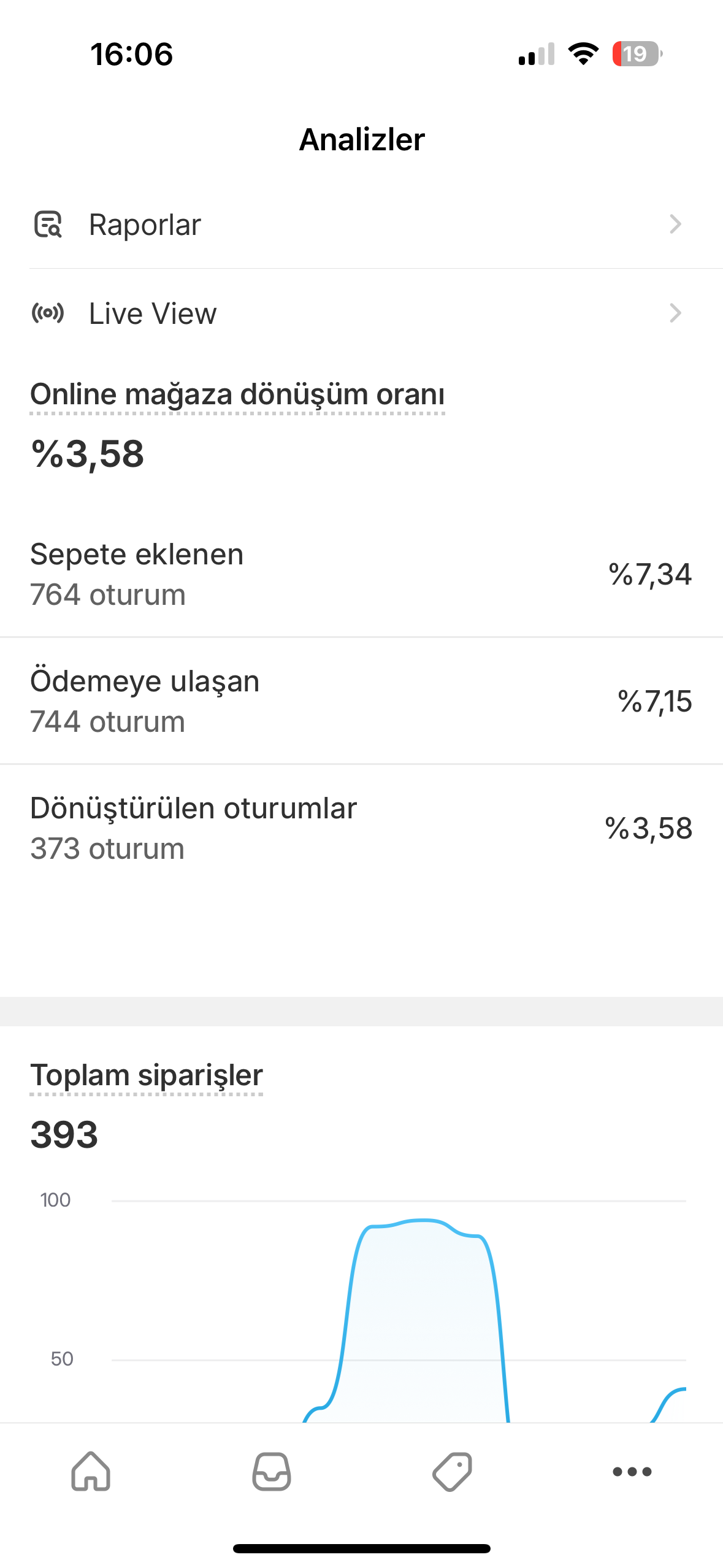This screenshot has width=723, height=1568.
Task: Tap the Live View broadcast icon
Action: click(x=48, y=313)
